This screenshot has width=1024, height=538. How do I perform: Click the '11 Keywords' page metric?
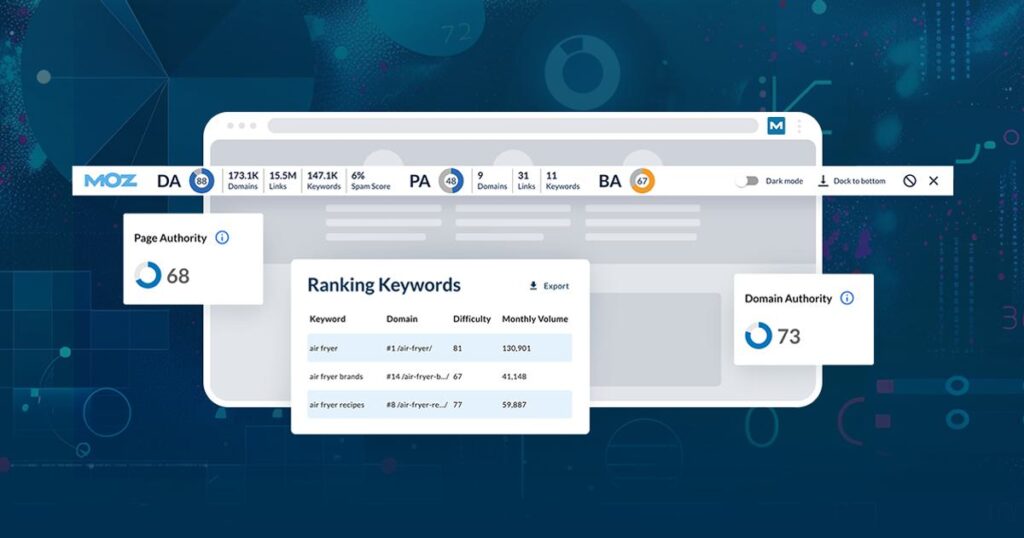[x=562, y=181]
